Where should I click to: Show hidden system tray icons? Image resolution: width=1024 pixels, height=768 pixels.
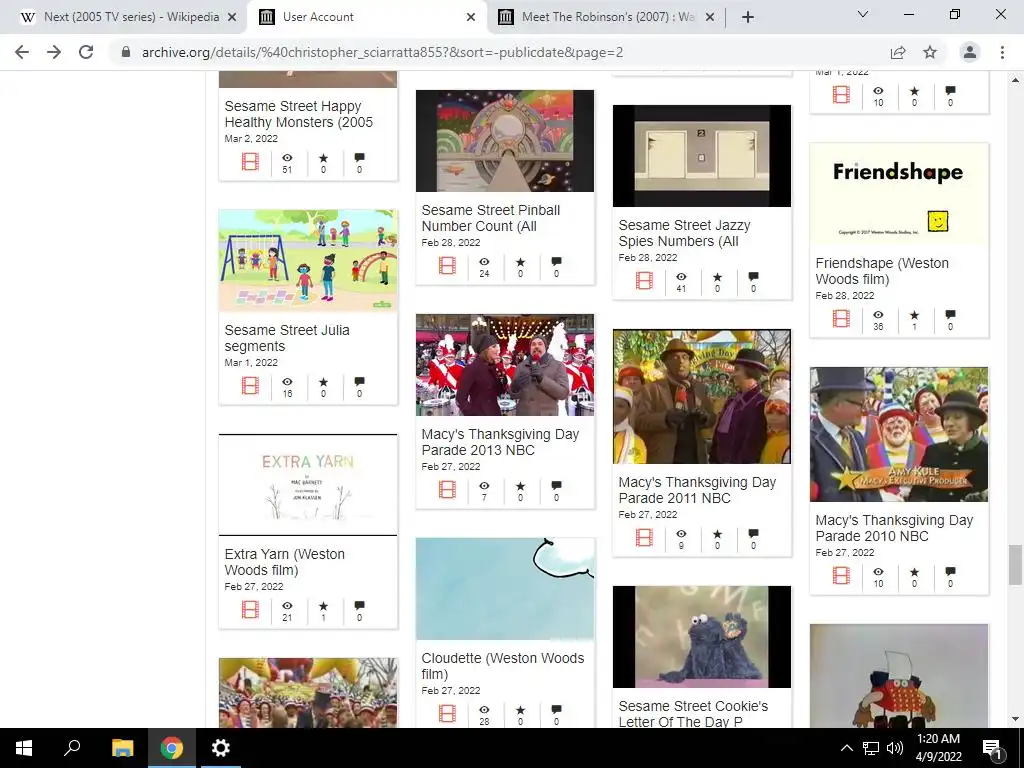[846, 748]
